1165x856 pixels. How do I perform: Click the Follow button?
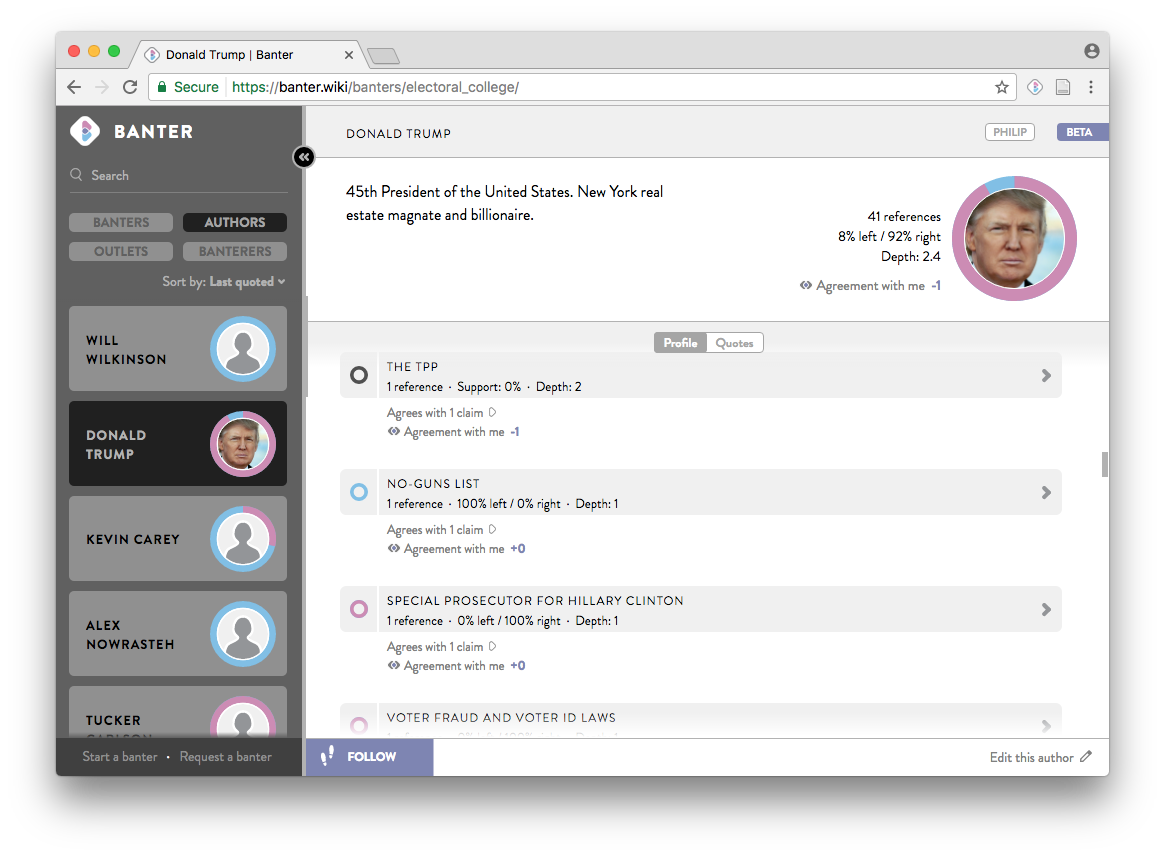coord(370,756)
